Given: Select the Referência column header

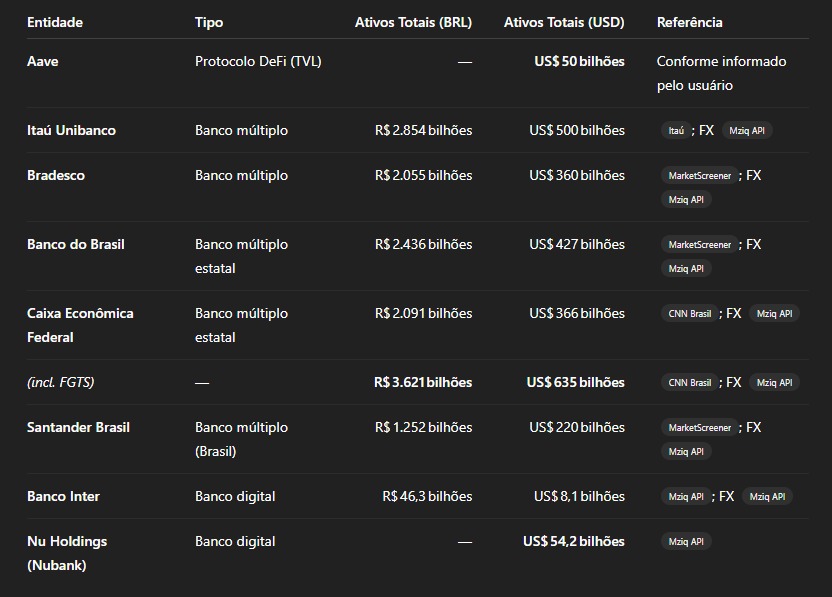Looking at the screenshot, I should point(690,22).
